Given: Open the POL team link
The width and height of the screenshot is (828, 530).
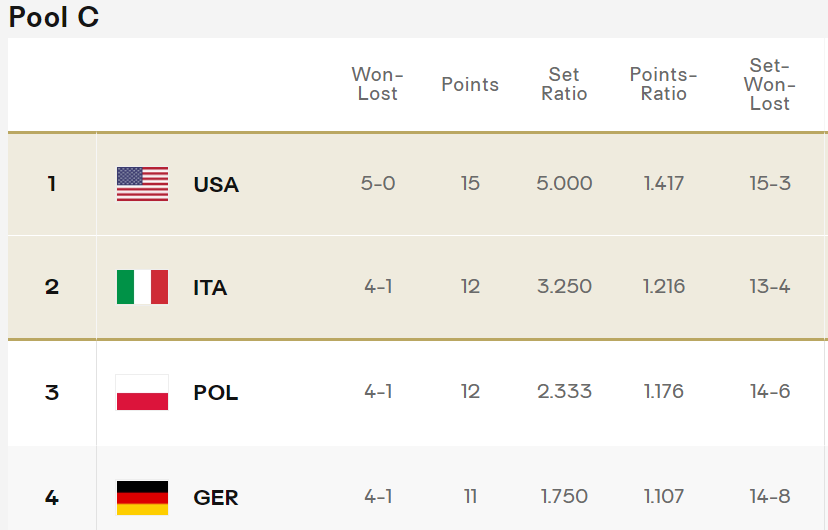Looking at the screenshot, I should (216, 393).
